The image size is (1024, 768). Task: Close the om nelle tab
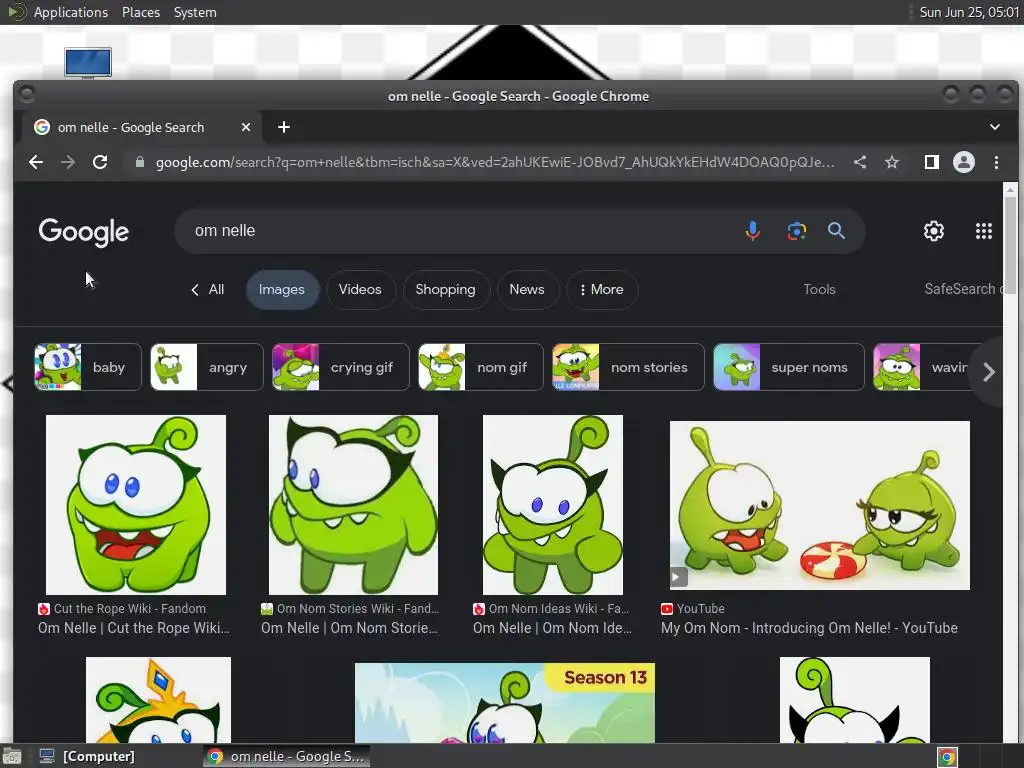pyautogui.click(x=246, y=127)
